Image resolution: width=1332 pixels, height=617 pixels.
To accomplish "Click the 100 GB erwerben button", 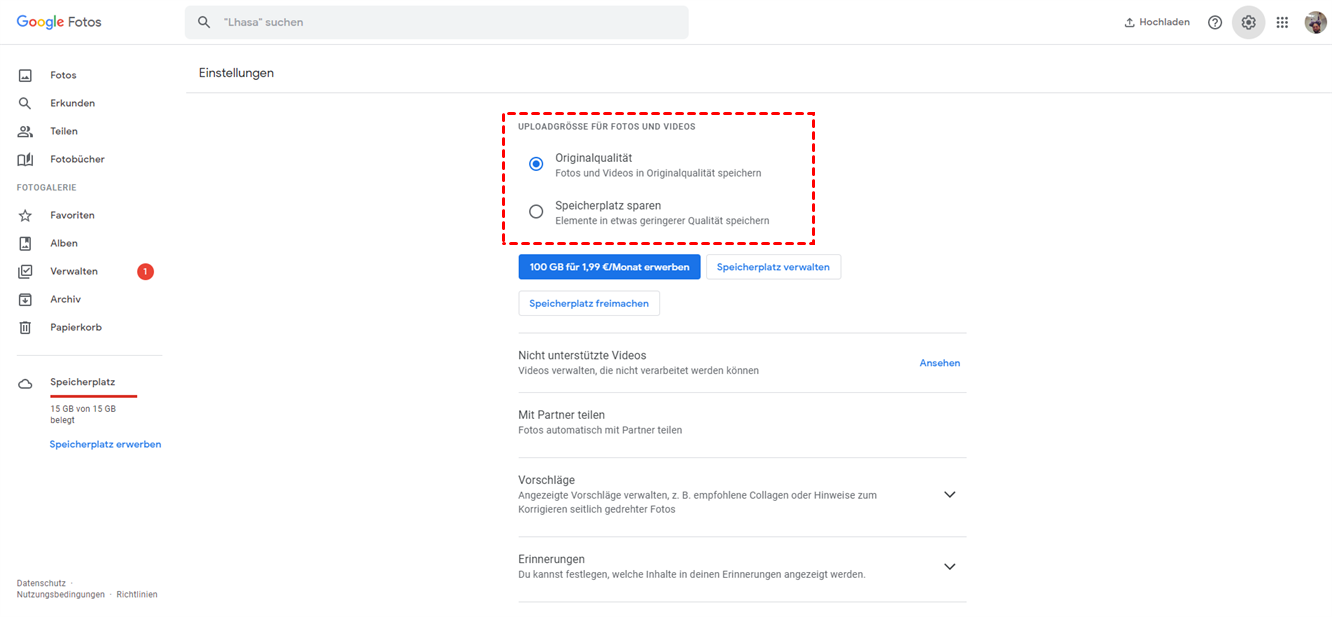I will pos(609,267).
